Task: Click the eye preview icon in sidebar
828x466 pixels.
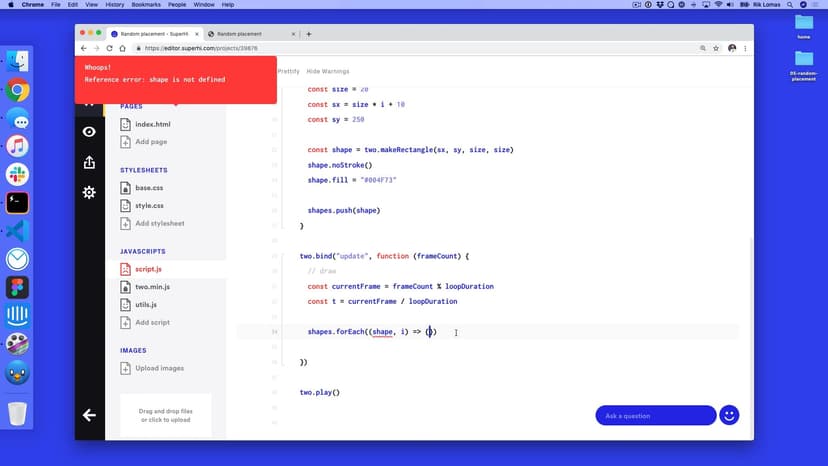Action: (x=89, y=132)
